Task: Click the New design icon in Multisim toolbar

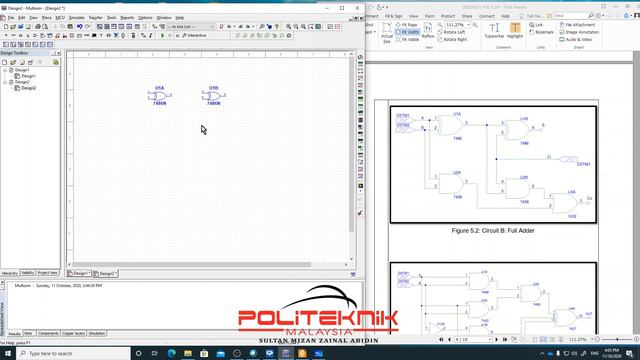Action: (6, 27)
